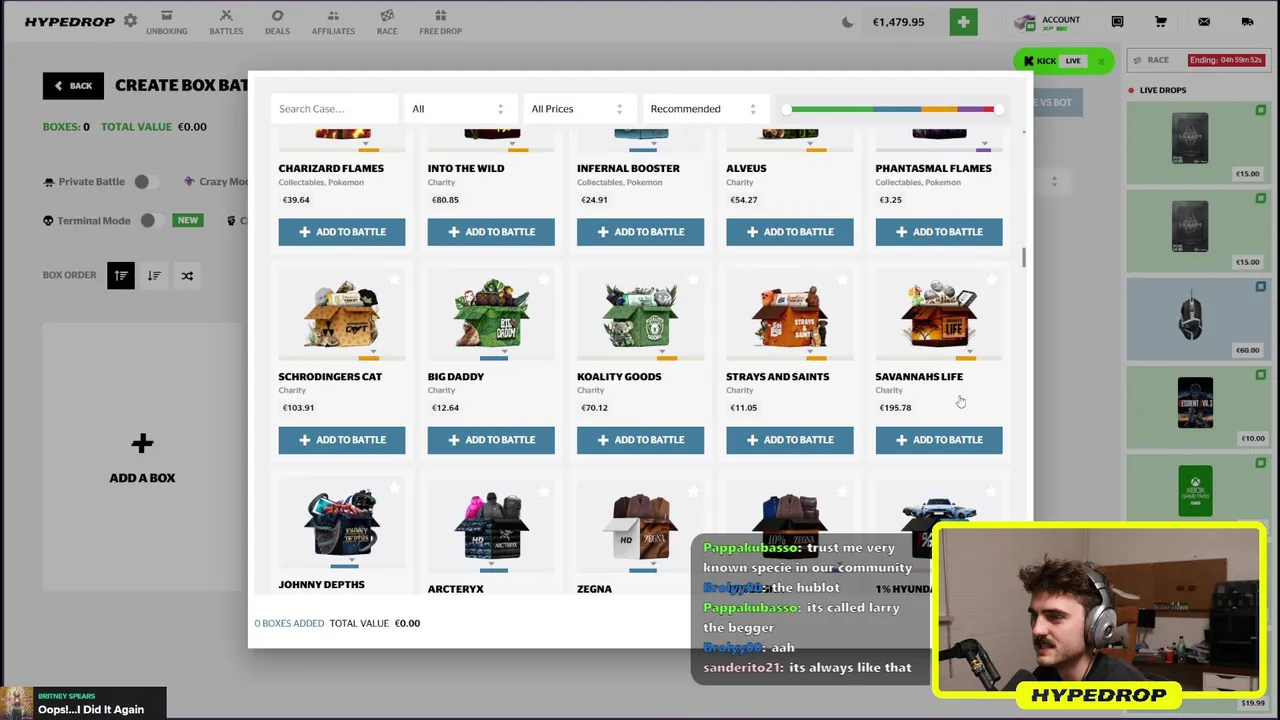Click the €1,479.95 balance display
This screenshot has height=720, width=1280.
point(899,22)
